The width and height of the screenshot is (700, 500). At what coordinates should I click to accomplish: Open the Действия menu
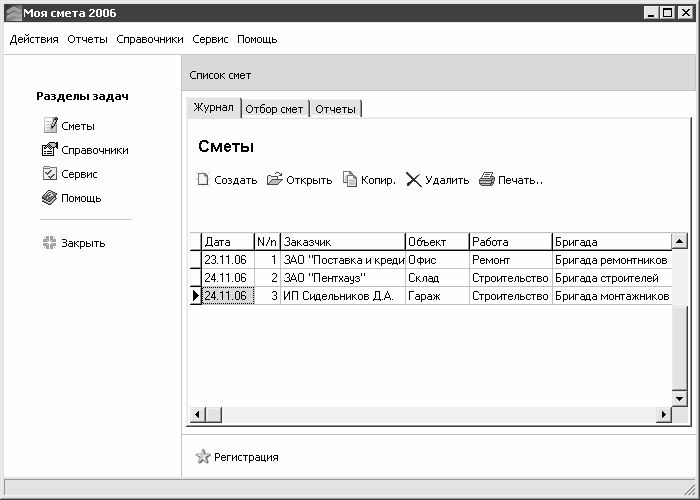point(34,39)
